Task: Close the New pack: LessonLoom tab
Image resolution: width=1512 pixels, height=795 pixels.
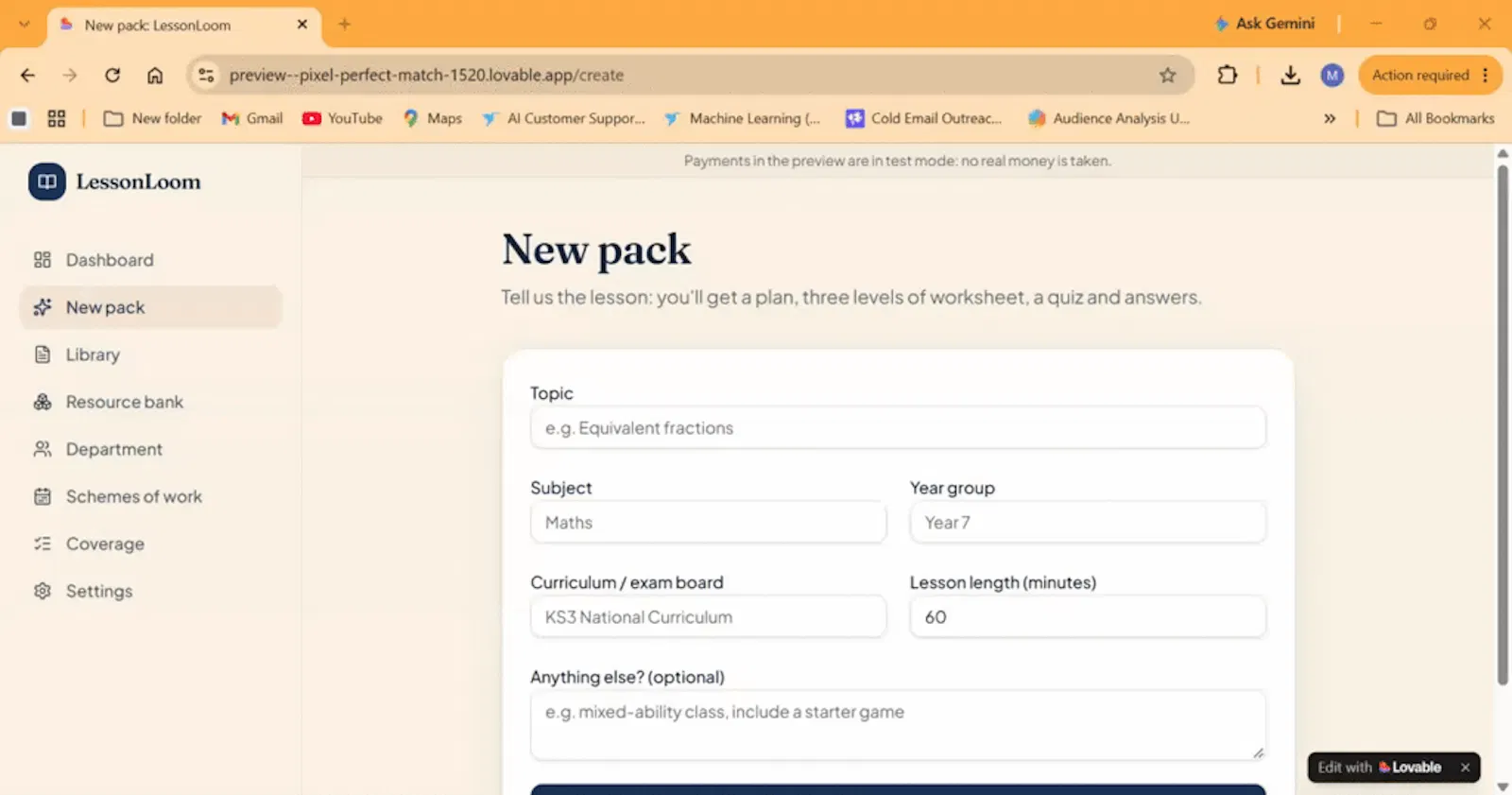Action: [302, 25]
